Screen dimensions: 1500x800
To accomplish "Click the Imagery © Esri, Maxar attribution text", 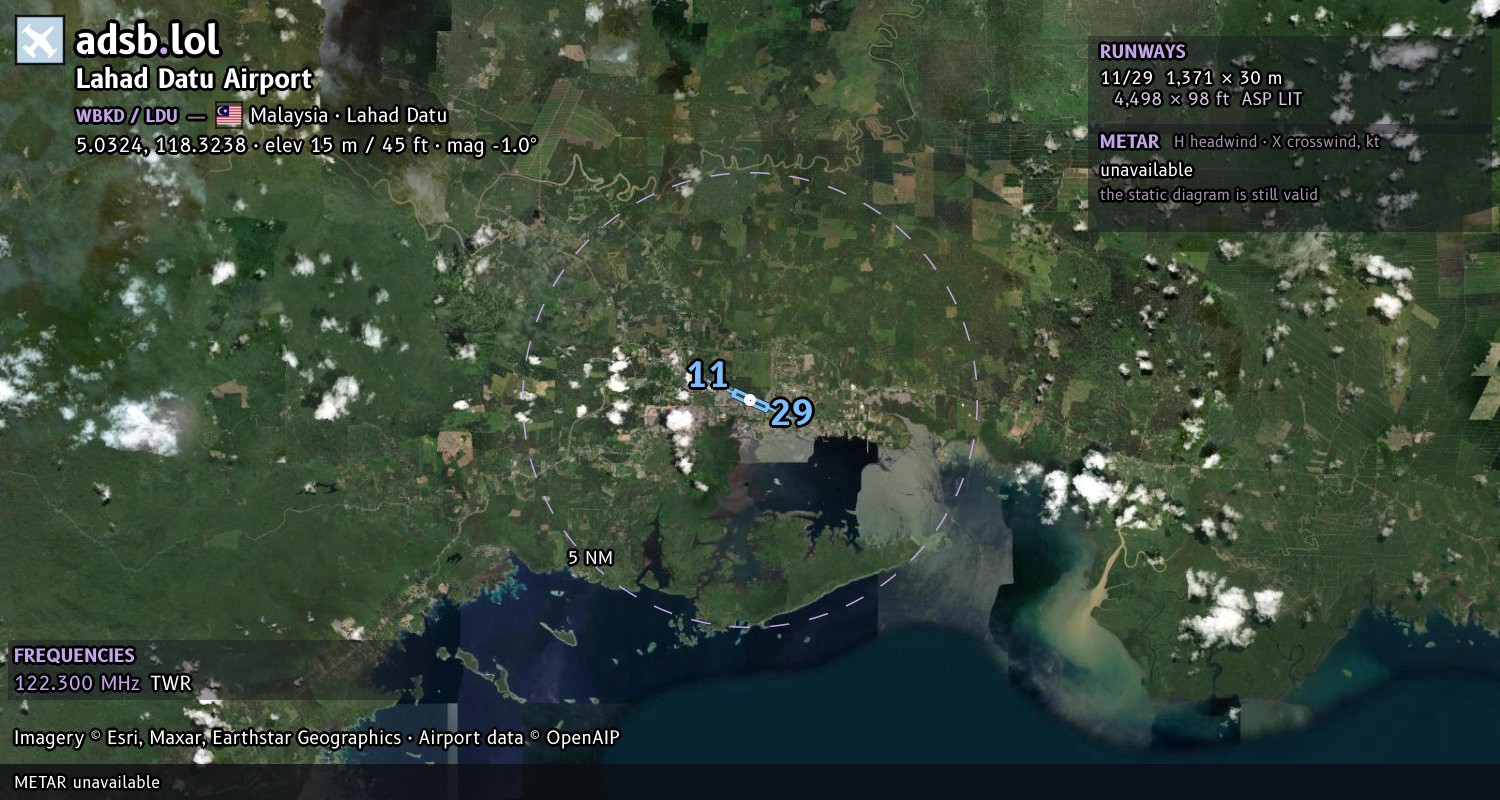I will [x=317, y=738].
